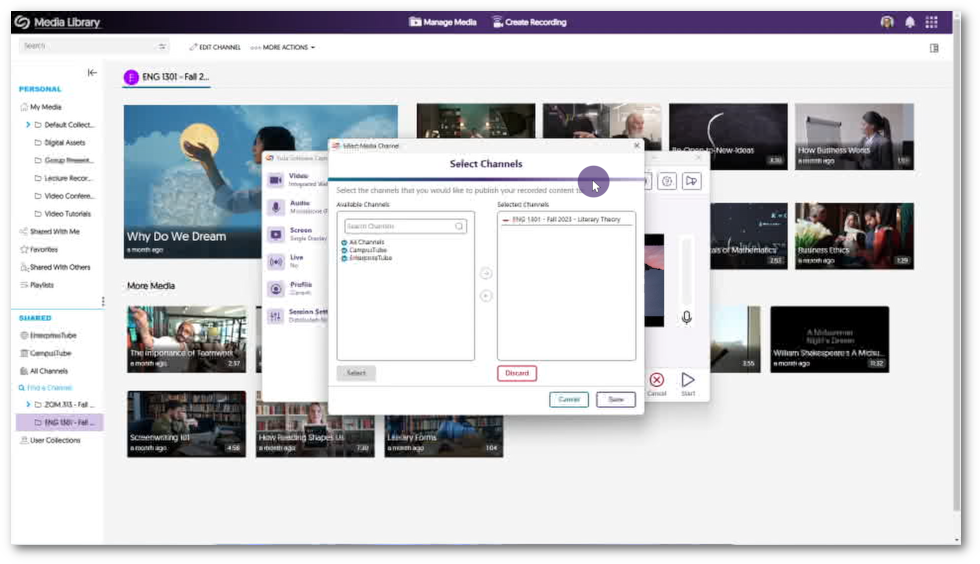Screen dimensions: 980x564
Task: Click the user avatar icon
Action: click(887, 22)
